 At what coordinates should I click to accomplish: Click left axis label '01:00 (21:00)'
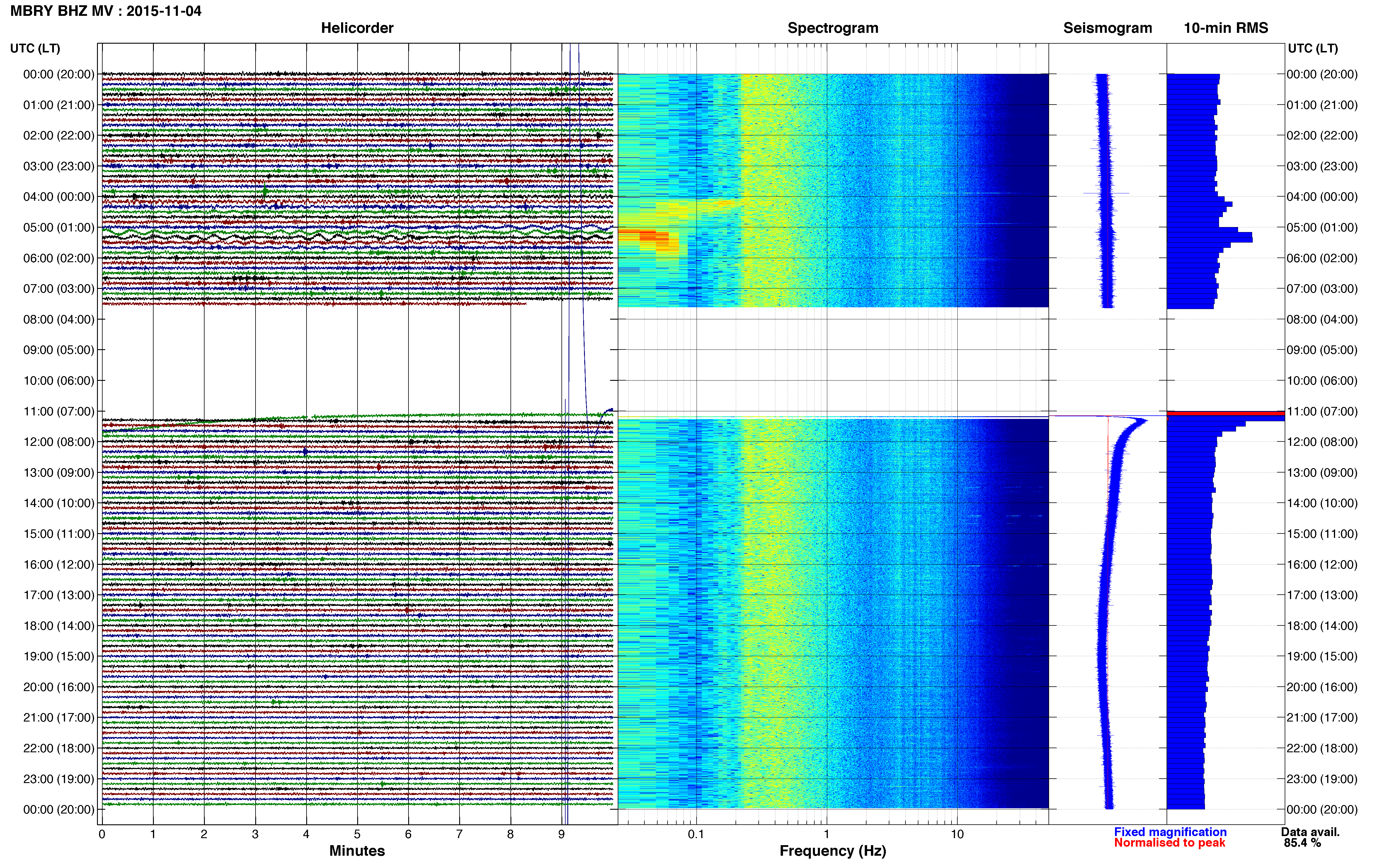(59, 105)
